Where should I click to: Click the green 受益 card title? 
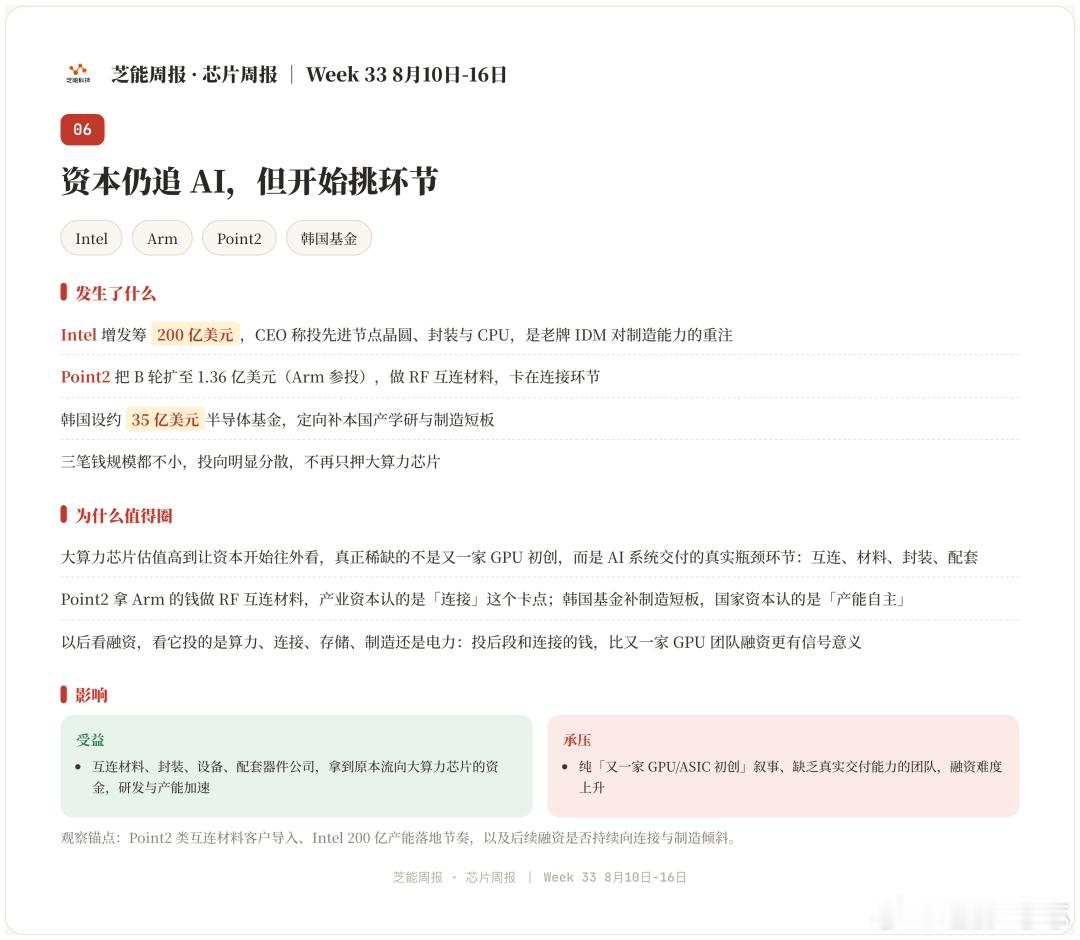pyautogui.click(x=90, y=740)
